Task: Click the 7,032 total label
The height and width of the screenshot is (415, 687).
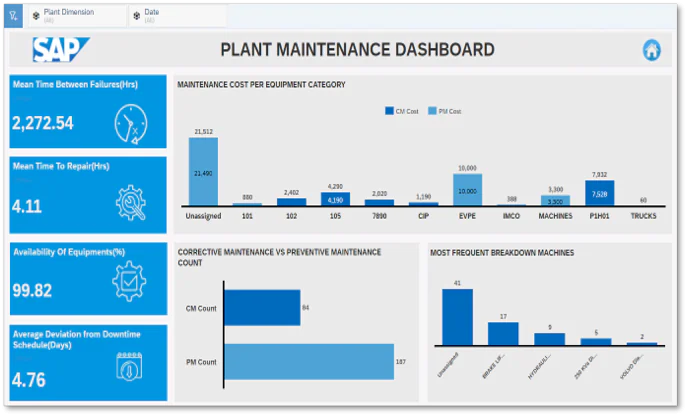Action: click(599, 174)
